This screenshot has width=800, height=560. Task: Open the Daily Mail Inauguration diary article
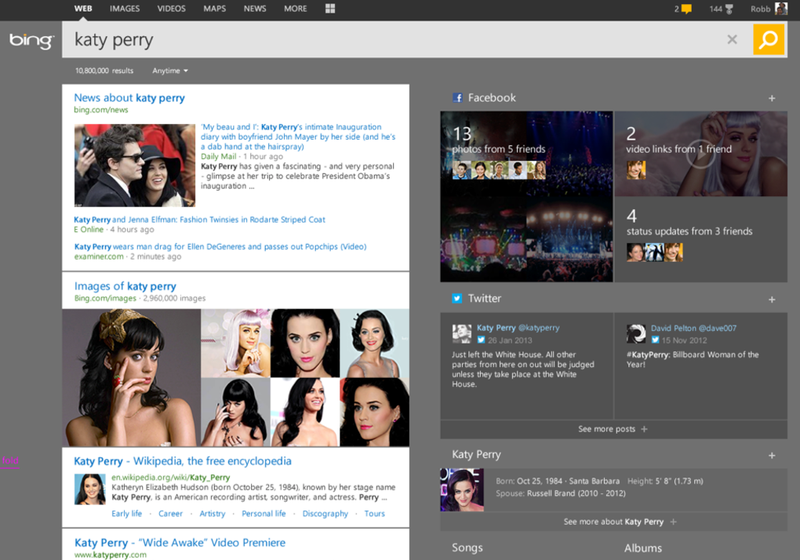(x=298, y=137)
